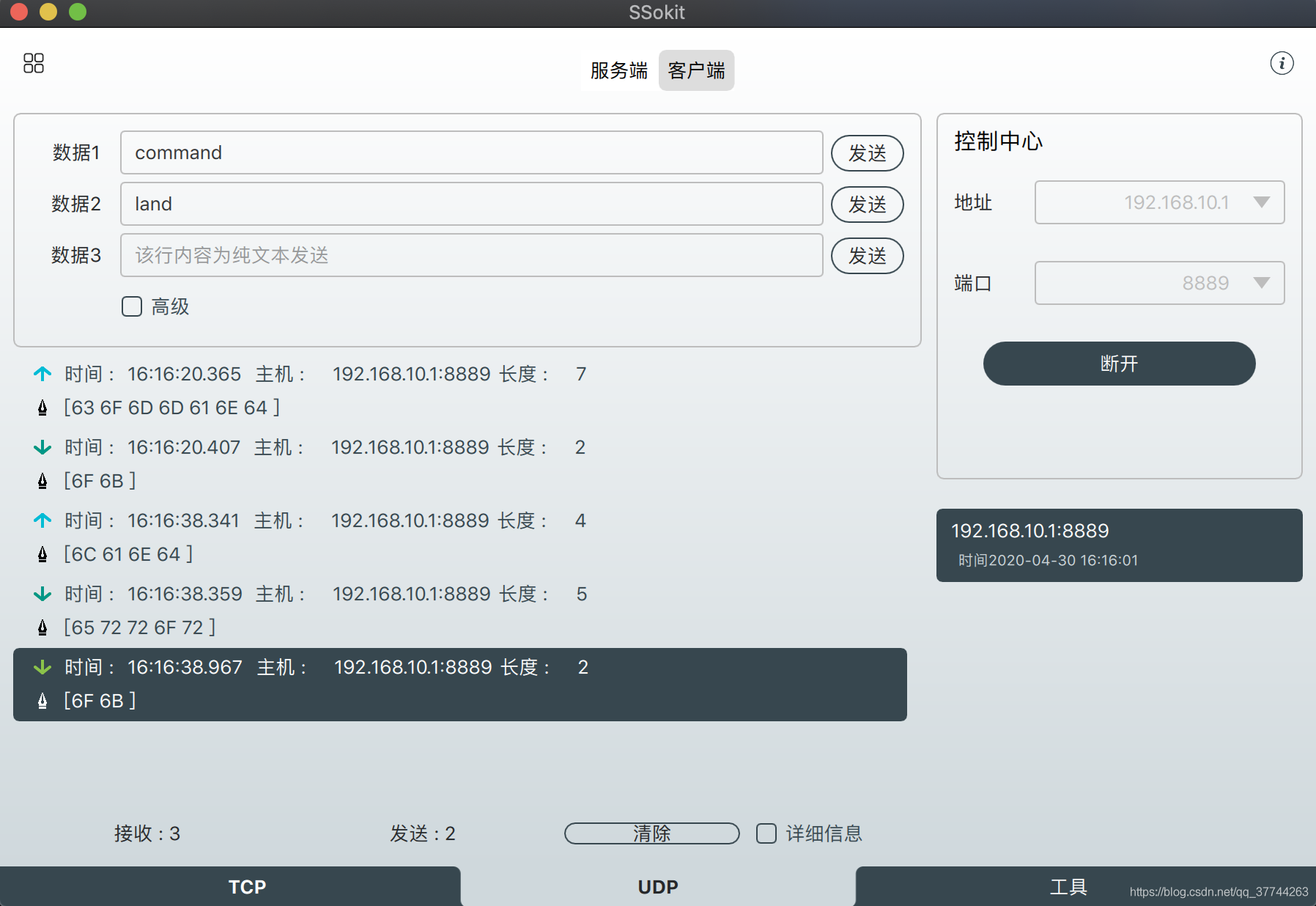
Task: Enable the 高级 advanced checkbox
Action: (x=132, y=306)
